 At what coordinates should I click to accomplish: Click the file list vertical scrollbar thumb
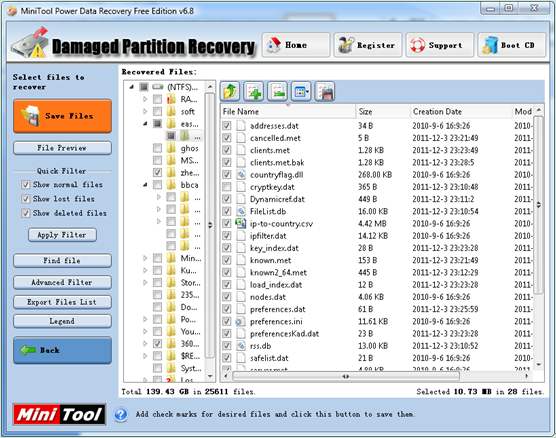point(539,205)
